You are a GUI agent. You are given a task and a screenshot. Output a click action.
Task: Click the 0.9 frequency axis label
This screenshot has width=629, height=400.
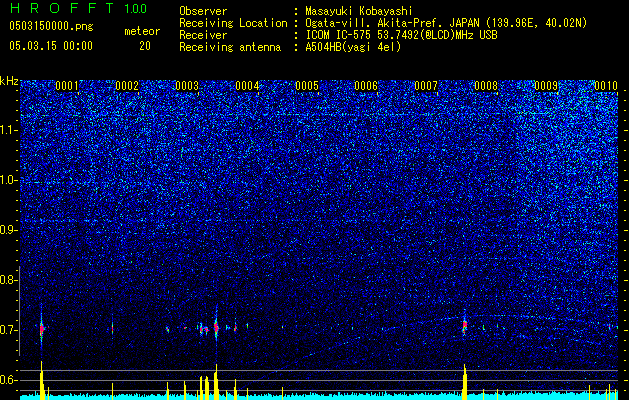[8, 230]
